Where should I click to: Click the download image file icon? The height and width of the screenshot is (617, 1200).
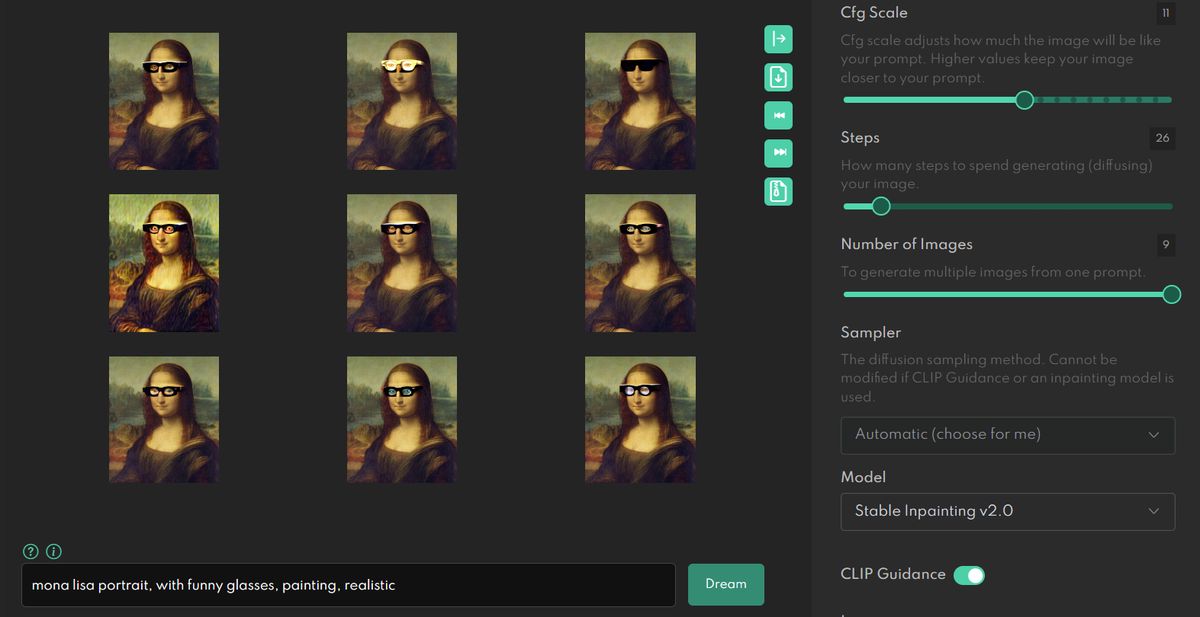pos(779,77)
